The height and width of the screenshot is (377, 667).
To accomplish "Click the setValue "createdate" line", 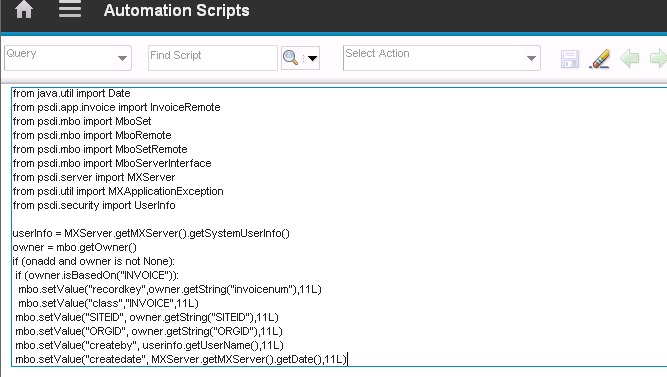I will (181, 360).
